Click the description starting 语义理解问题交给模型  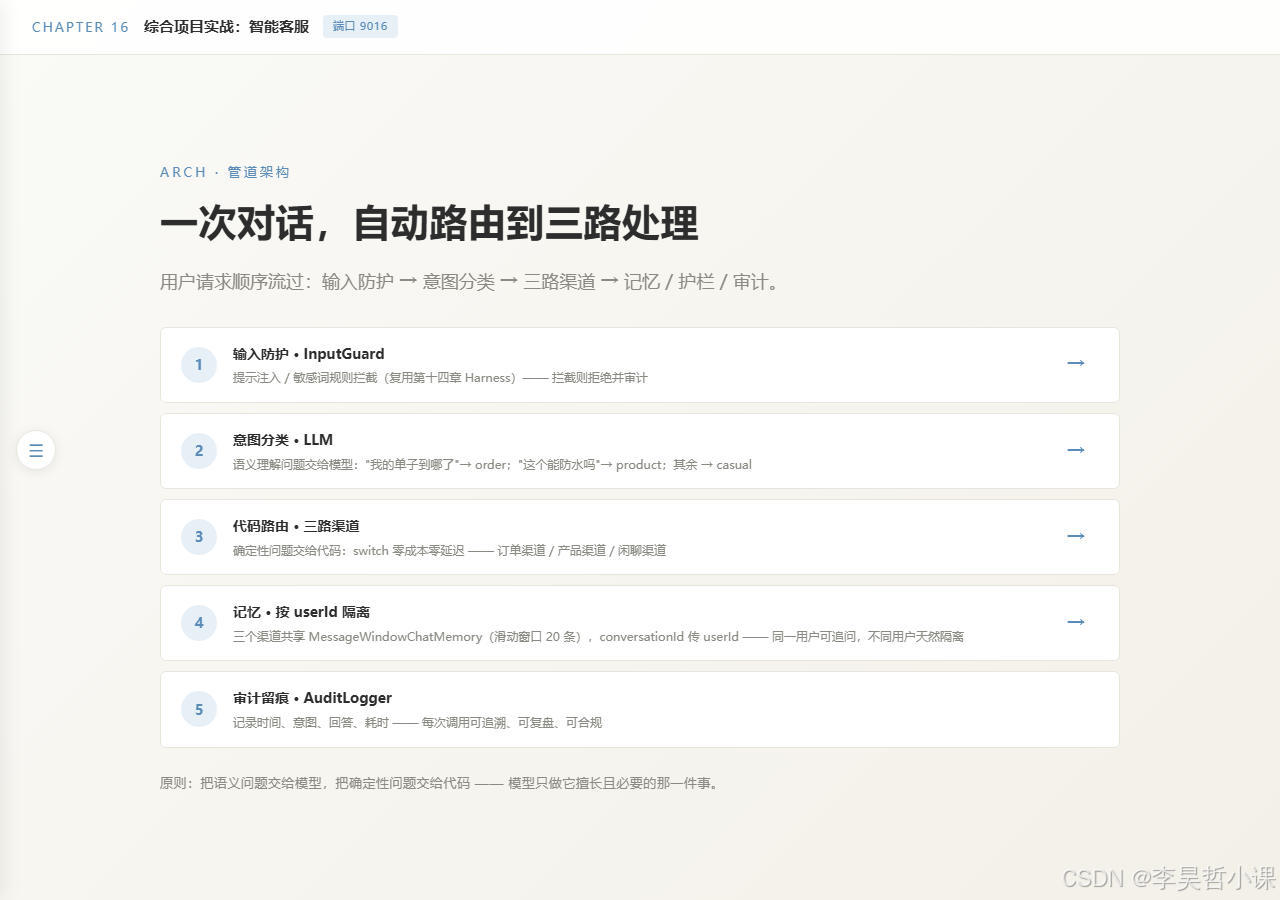pos(492,464)
